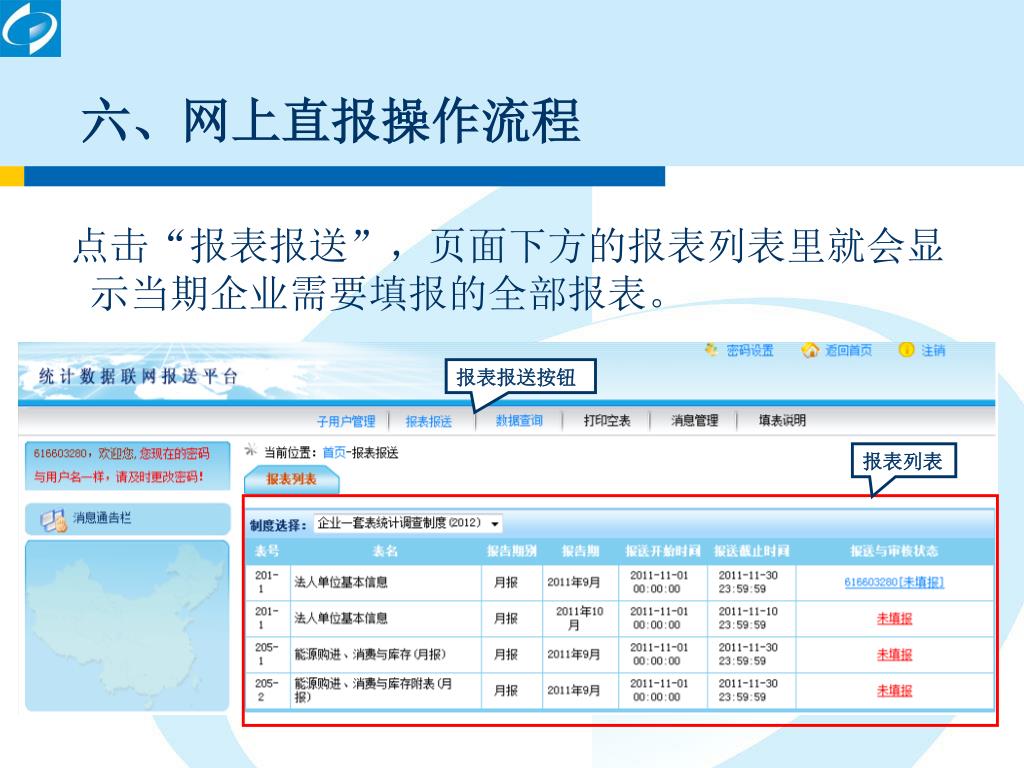Click 报送与审核状态 column header

tap(894, 551)
